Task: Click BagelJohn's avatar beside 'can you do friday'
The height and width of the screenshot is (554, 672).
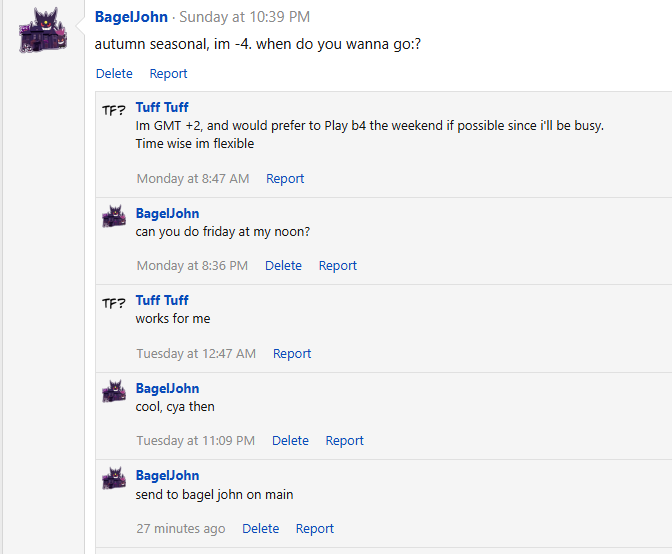Action: (114, 216)
